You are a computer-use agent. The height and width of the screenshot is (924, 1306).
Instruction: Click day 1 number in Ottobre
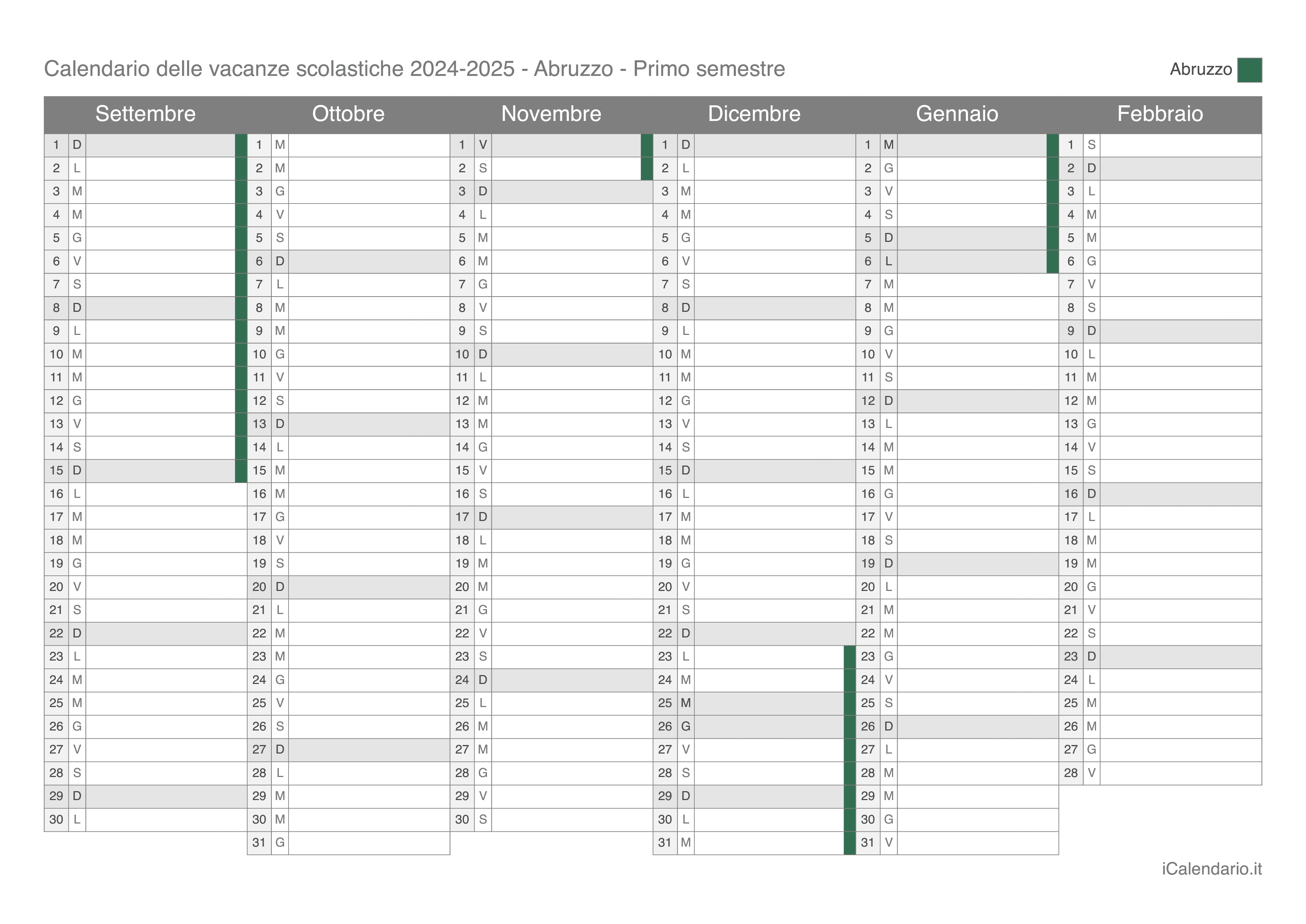click(259, 145)
